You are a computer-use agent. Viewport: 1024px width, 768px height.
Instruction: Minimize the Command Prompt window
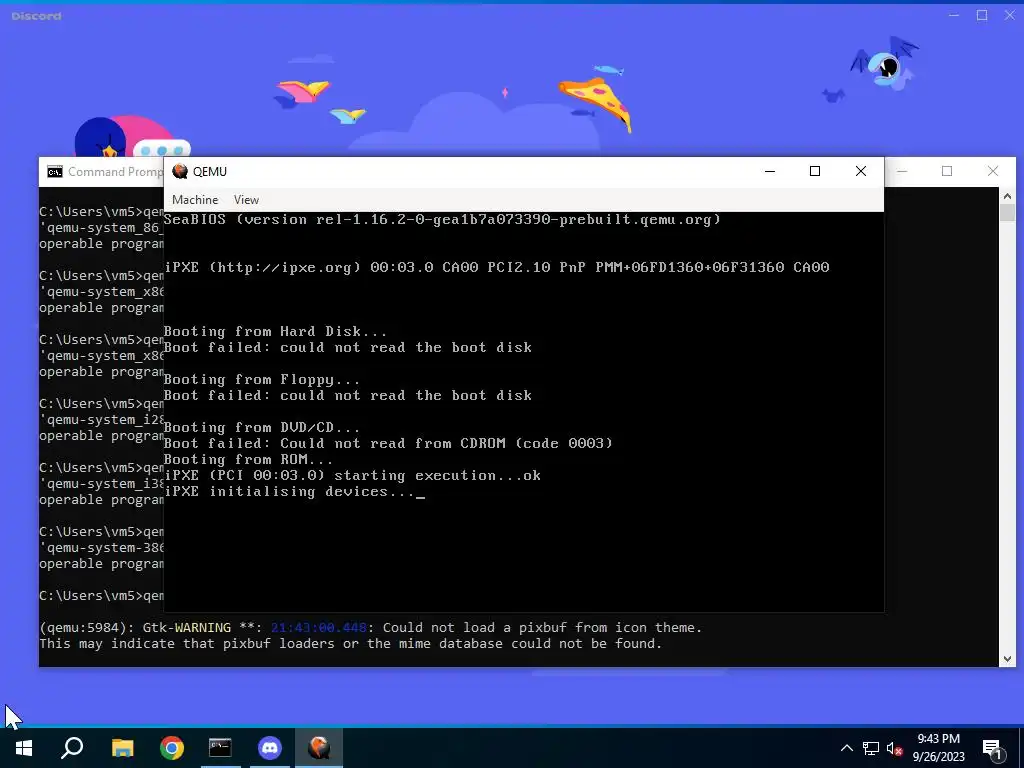pos(902,171)
